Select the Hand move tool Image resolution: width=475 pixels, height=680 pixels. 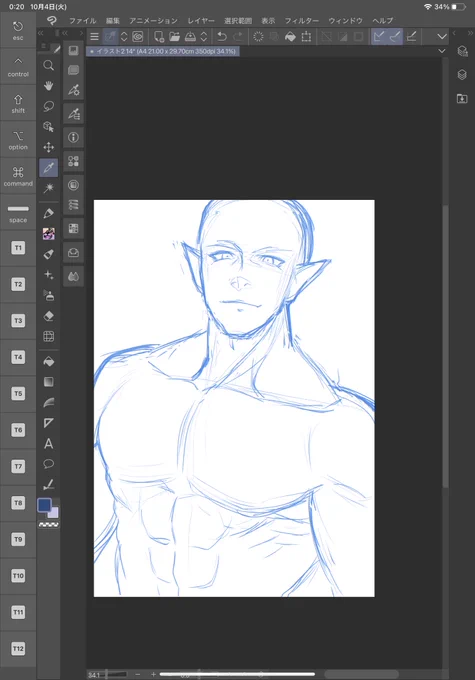[49, 86]
